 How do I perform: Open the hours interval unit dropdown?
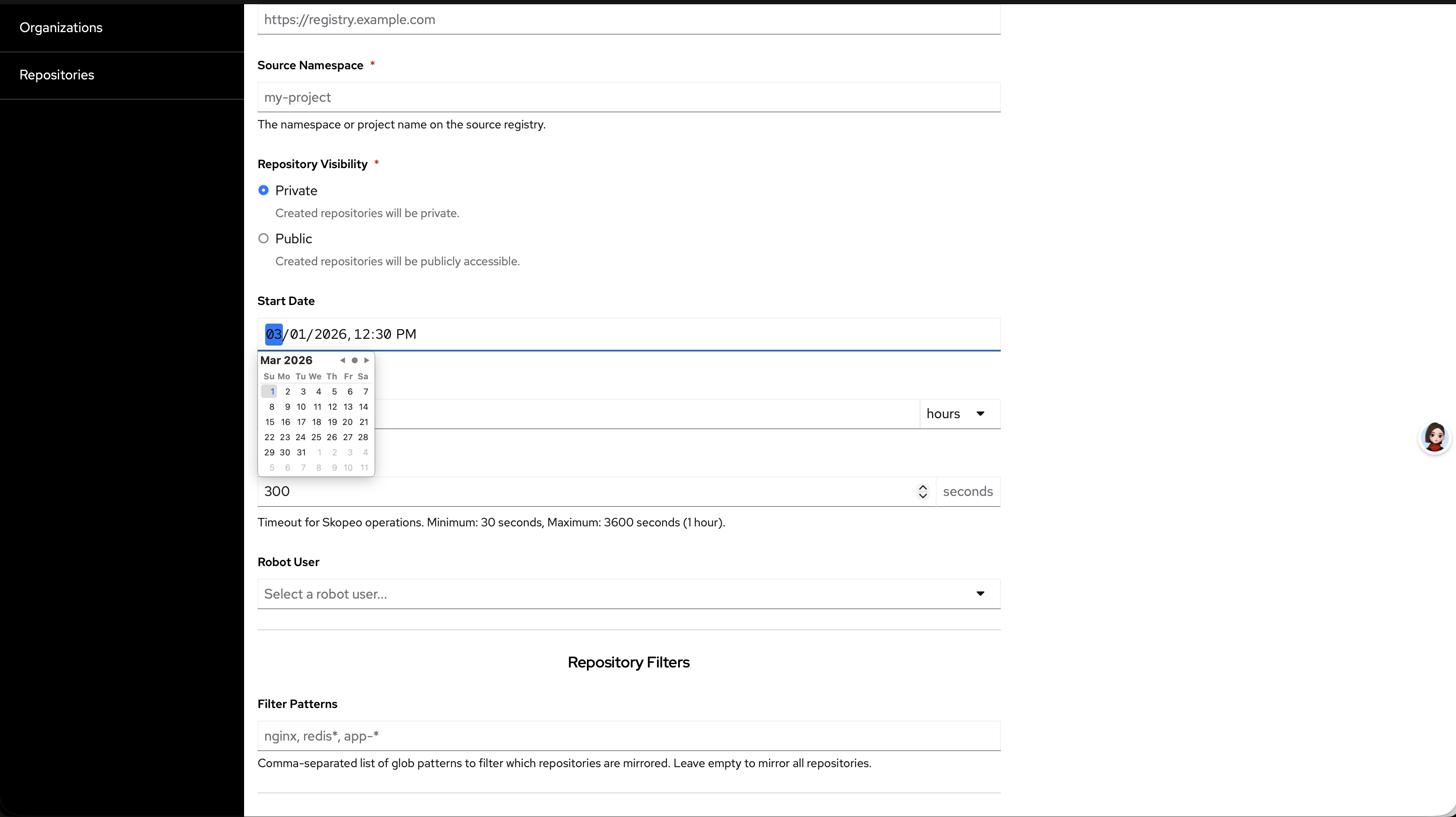pyautogui.click(x=959, y=414)
